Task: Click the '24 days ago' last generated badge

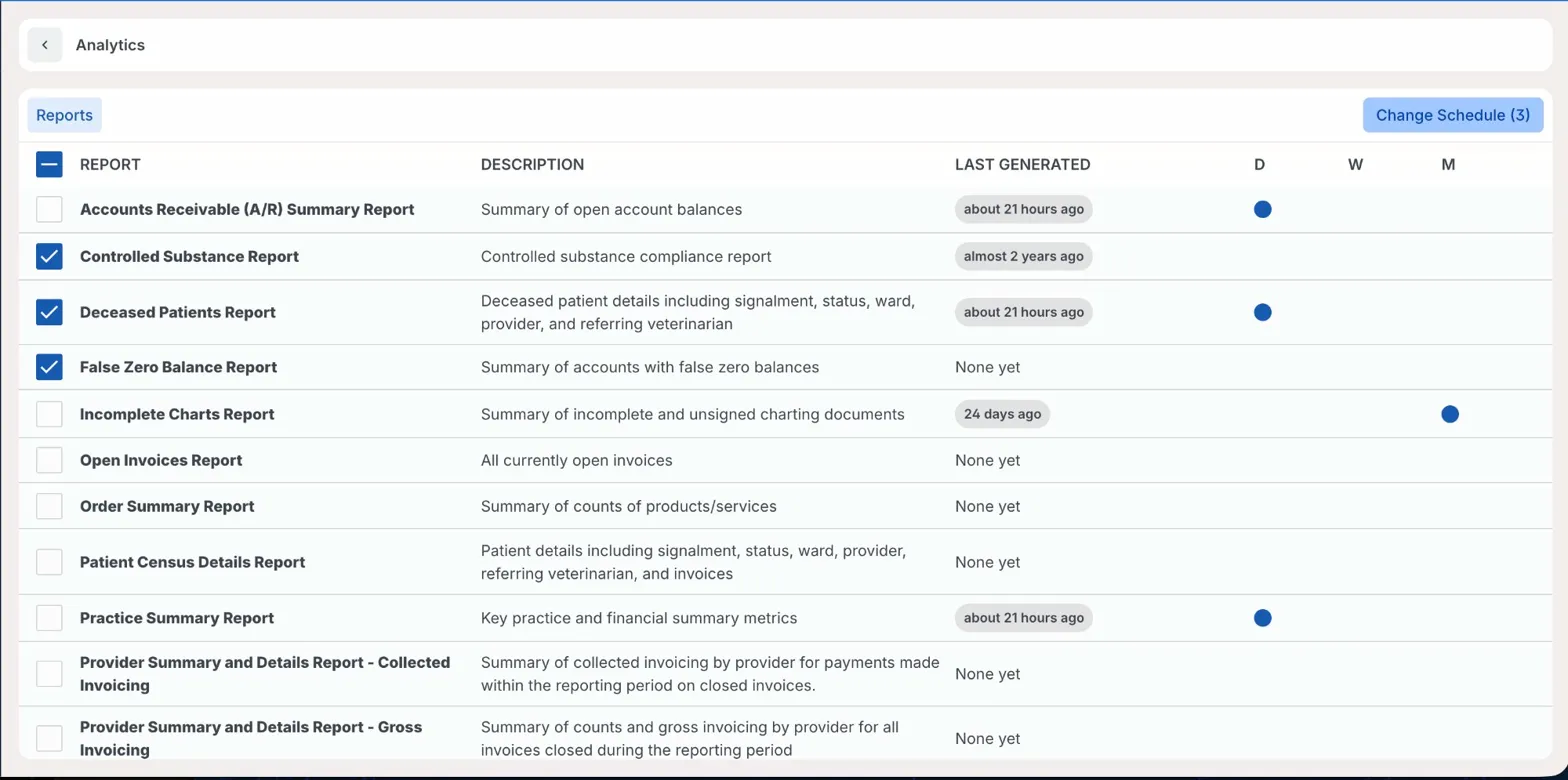Action: click(1002, 414)
